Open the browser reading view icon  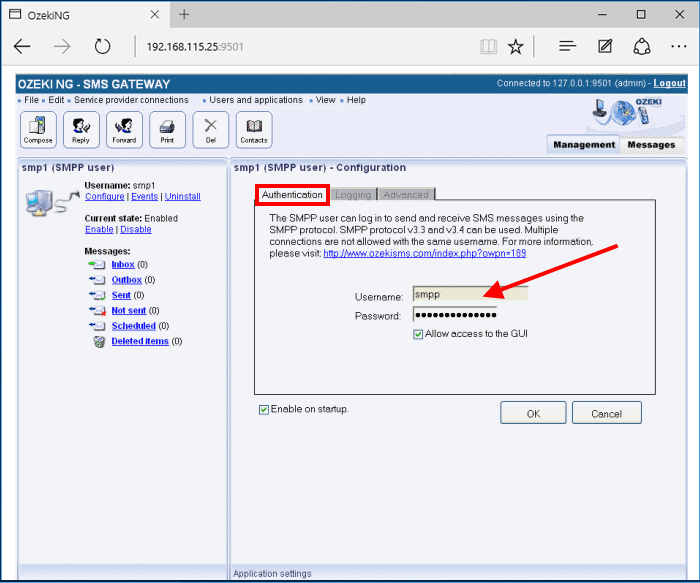point(488,46)
